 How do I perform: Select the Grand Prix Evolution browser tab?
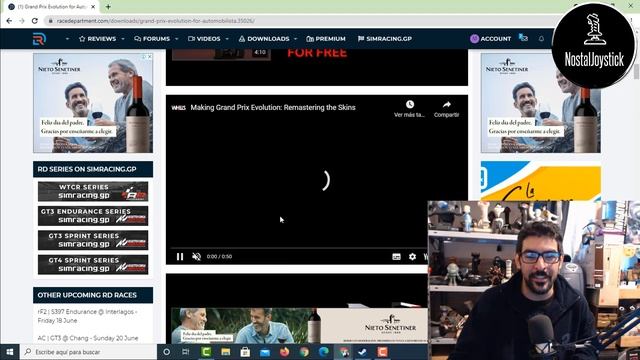[52, 7]
